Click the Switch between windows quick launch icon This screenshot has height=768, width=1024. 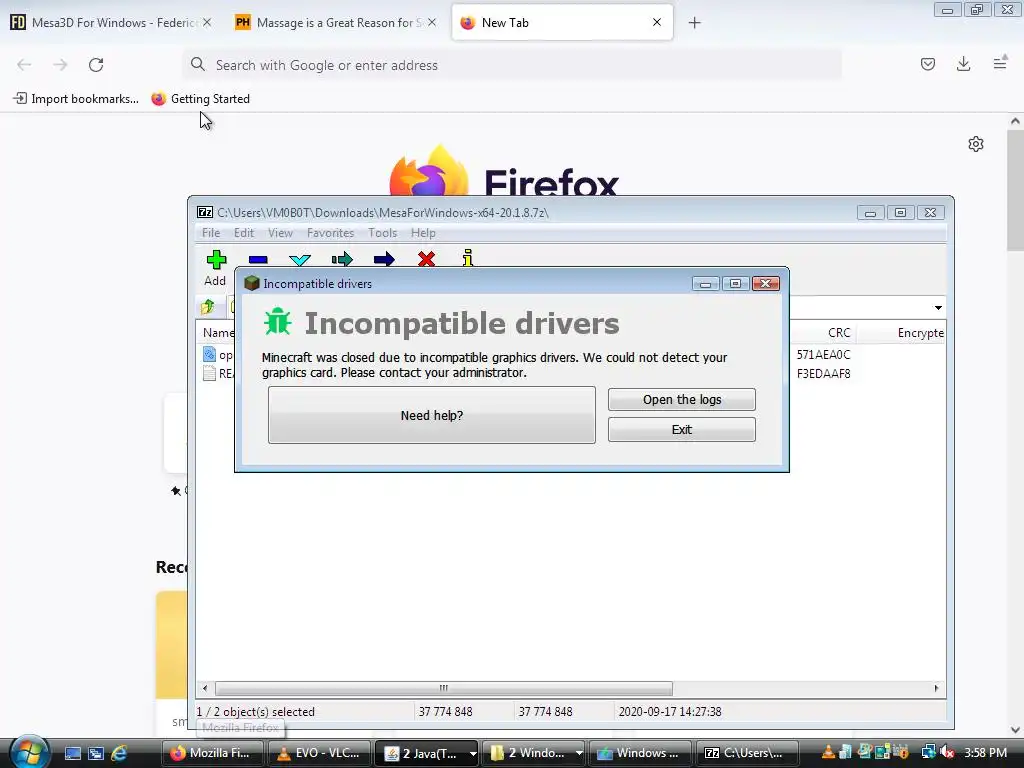click(x=96, y=753)
